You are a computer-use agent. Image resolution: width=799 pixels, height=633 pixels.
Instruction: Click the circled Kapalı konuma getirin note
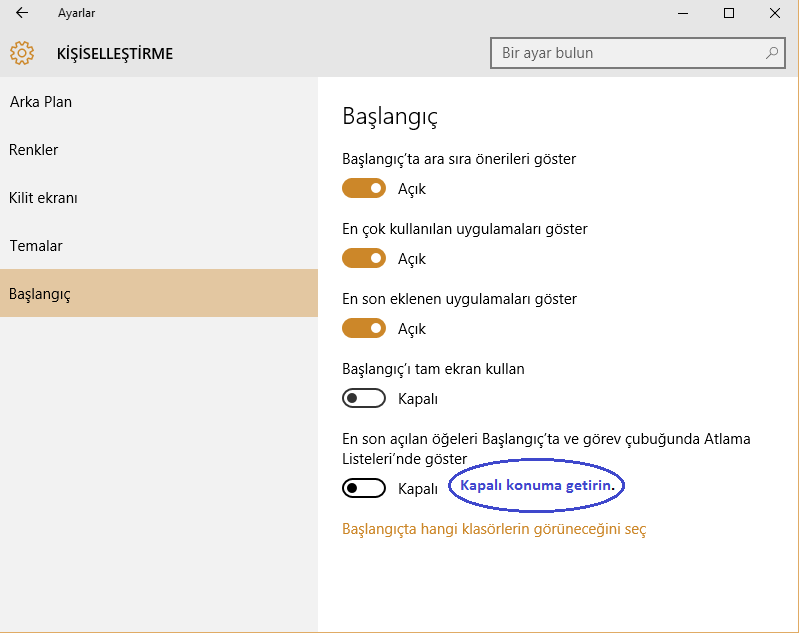click(538, 485)
